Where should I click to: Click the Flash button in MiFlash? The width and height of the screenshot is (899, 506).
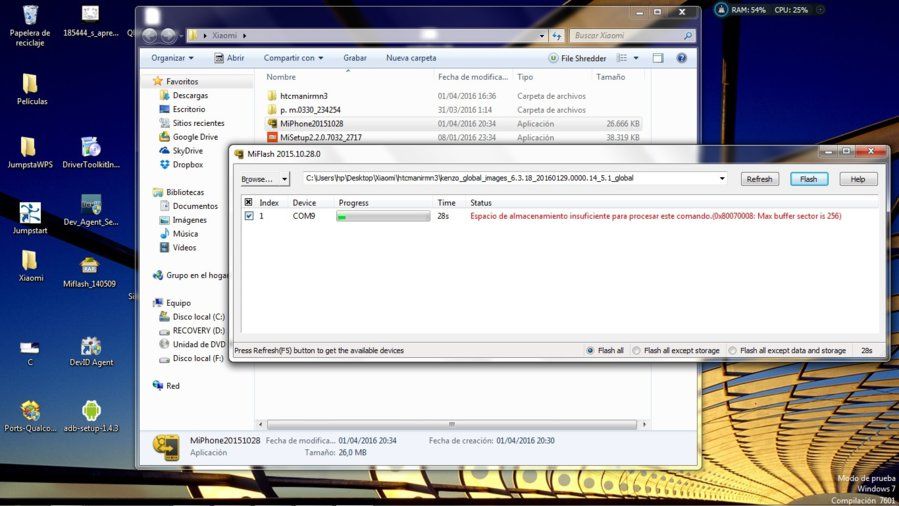point(808,179)
